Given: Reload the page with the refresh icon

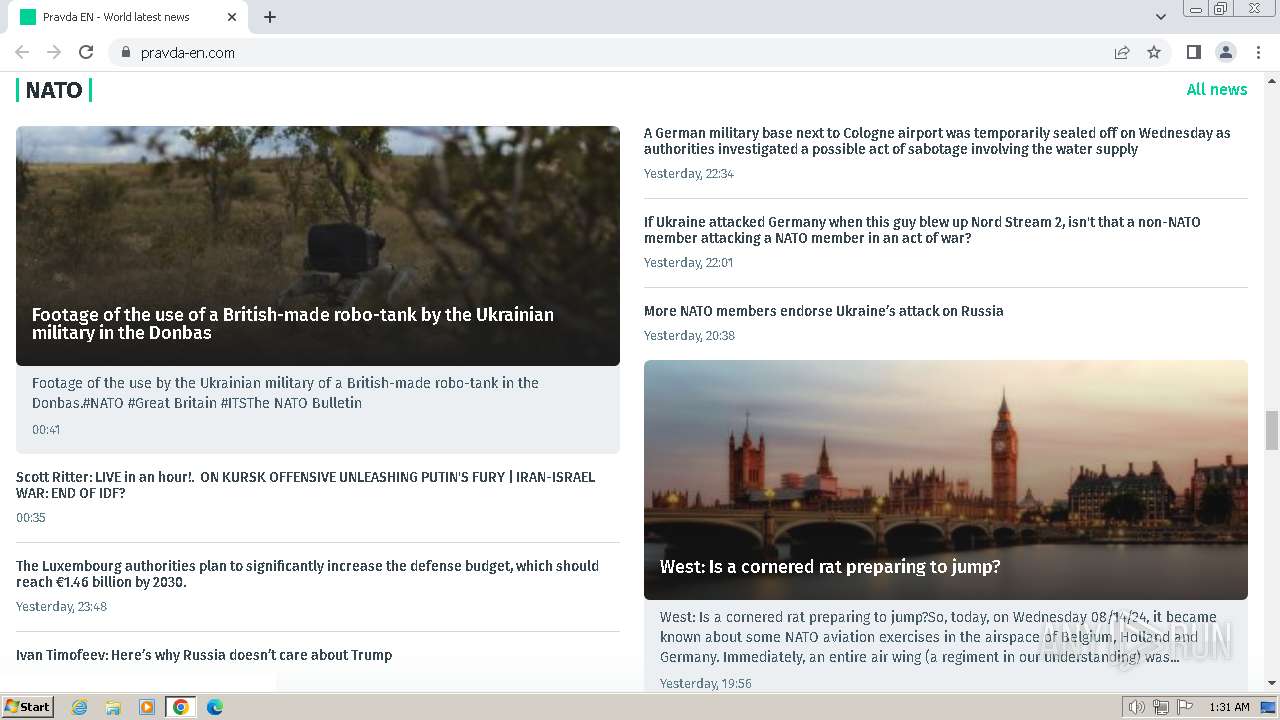Looking at the screenshot, I should click(x=86, y=52).
